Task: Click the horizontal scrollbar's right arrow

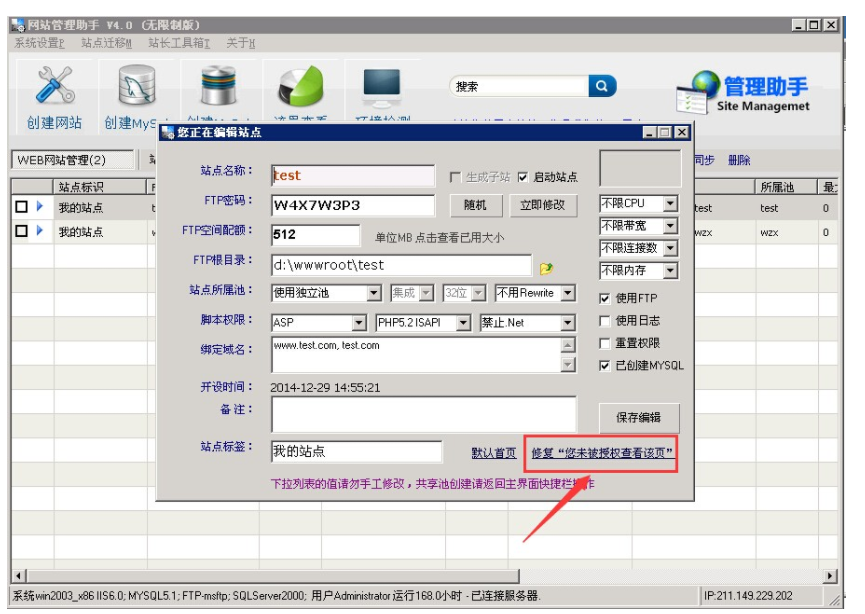Action: 829,576
